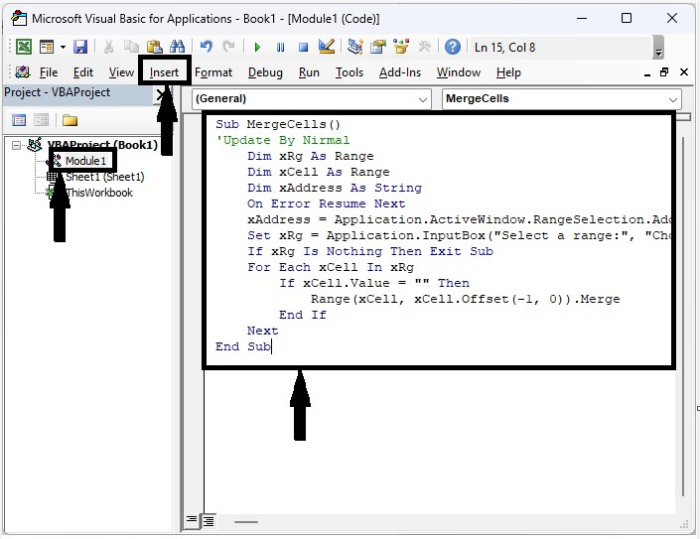The height and width of the screenshot is (539, 700).
Task: Open the Window menu
Action: [458, 72]
